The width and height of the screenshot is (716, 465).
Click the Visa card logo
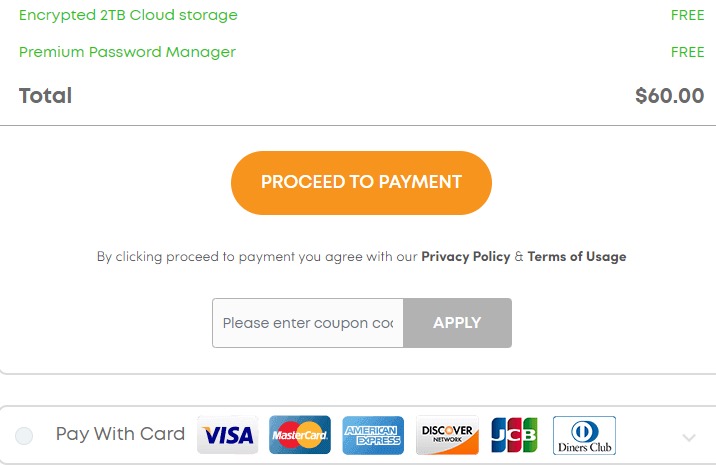(x=227, y=435)
